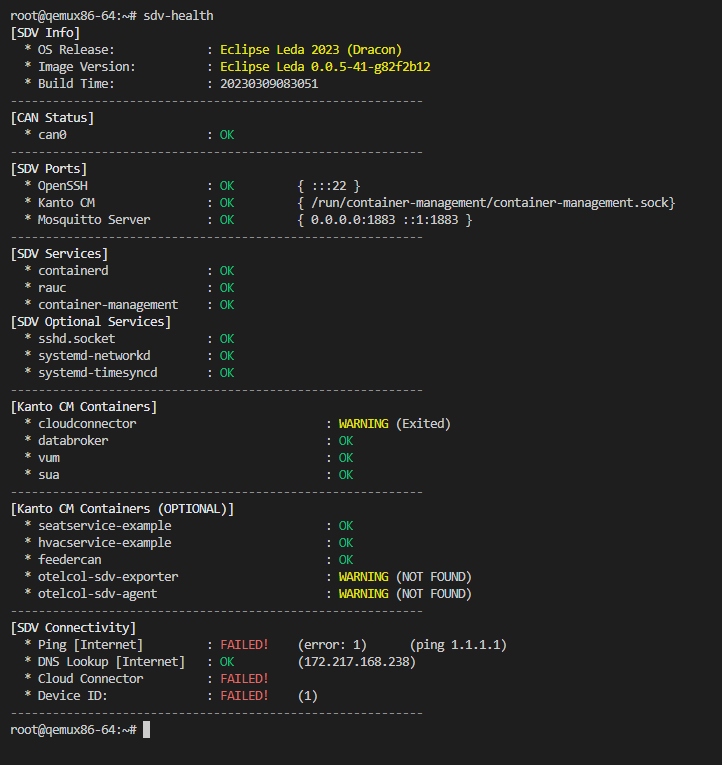Click the otelcol-sdv-exporter label
The image size is (722, 765).
[x=108, y=577]
